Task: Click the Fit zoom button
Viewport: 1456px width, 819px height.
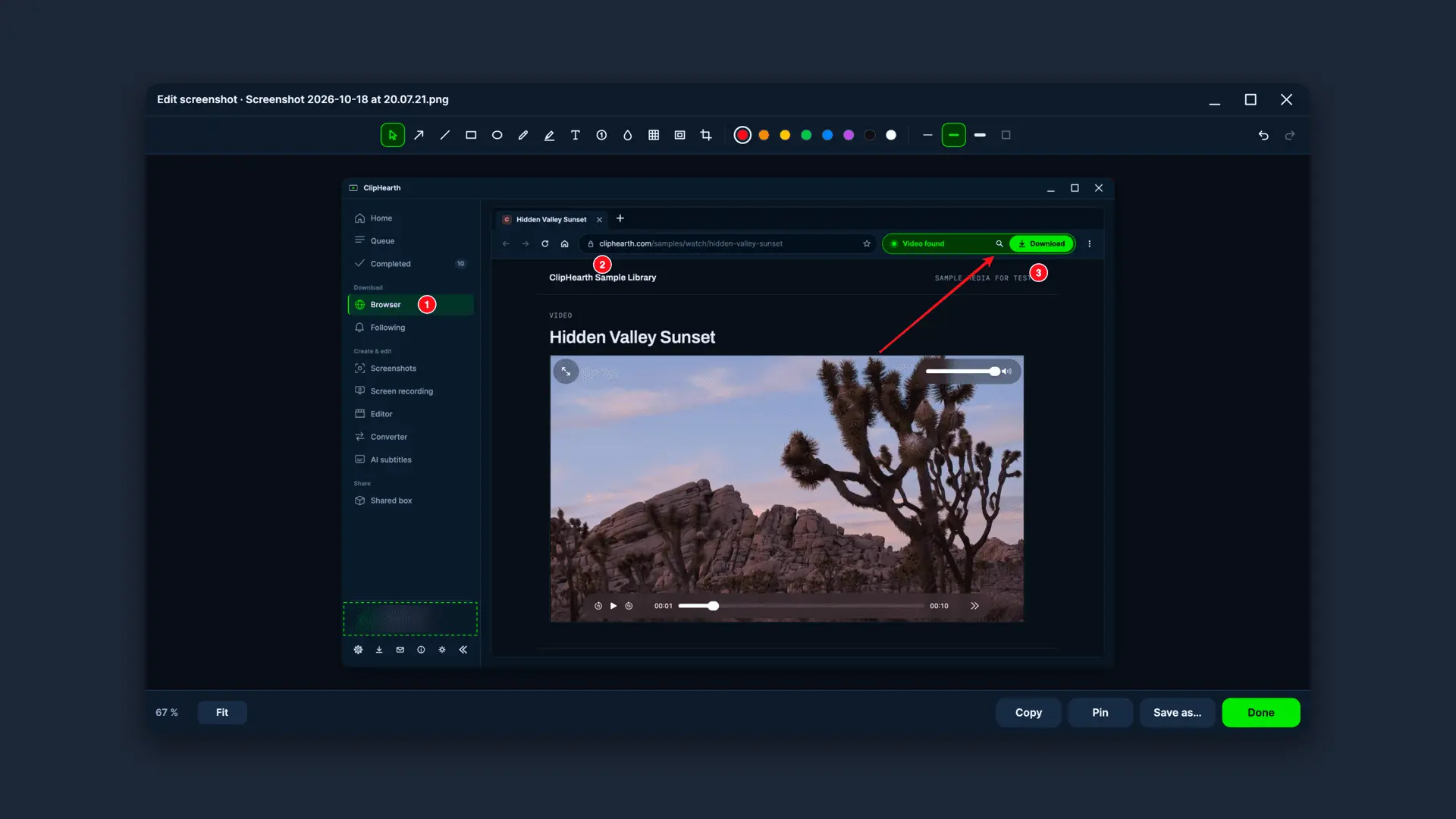Action: pos(222,712)
